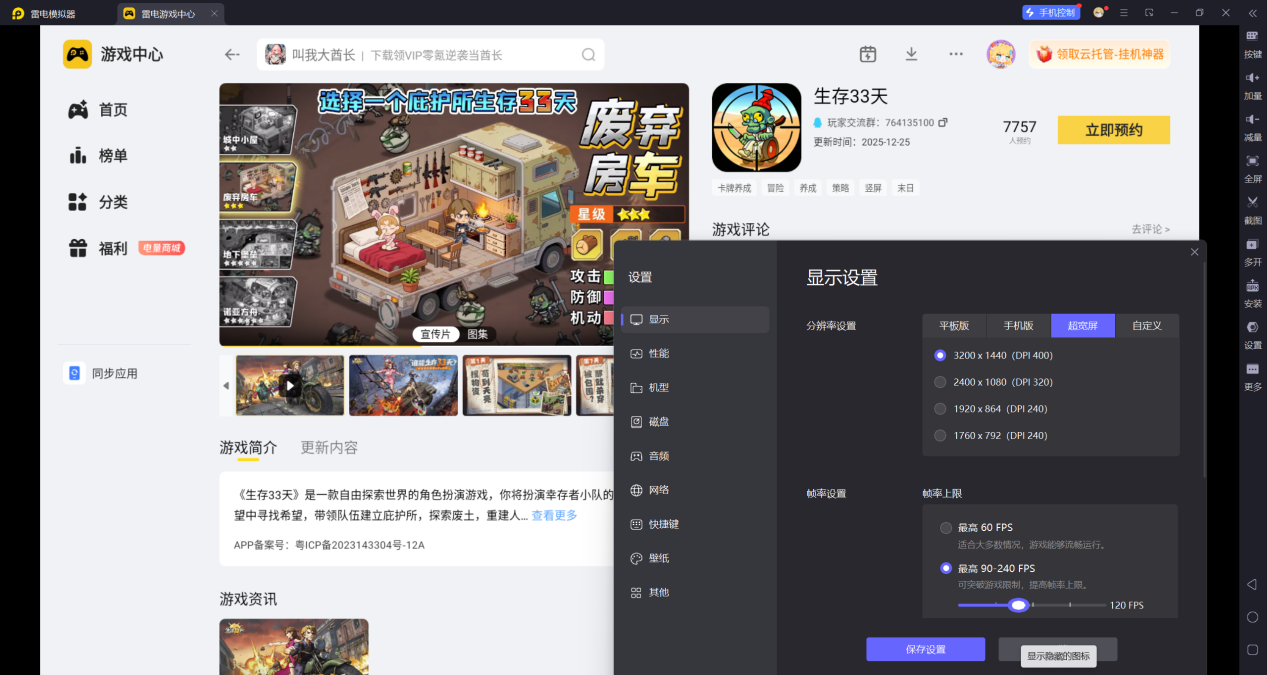Click the 立即预约 reserve now button
The width and height of the screenshot is (1267, 675).
point(1113,130)
